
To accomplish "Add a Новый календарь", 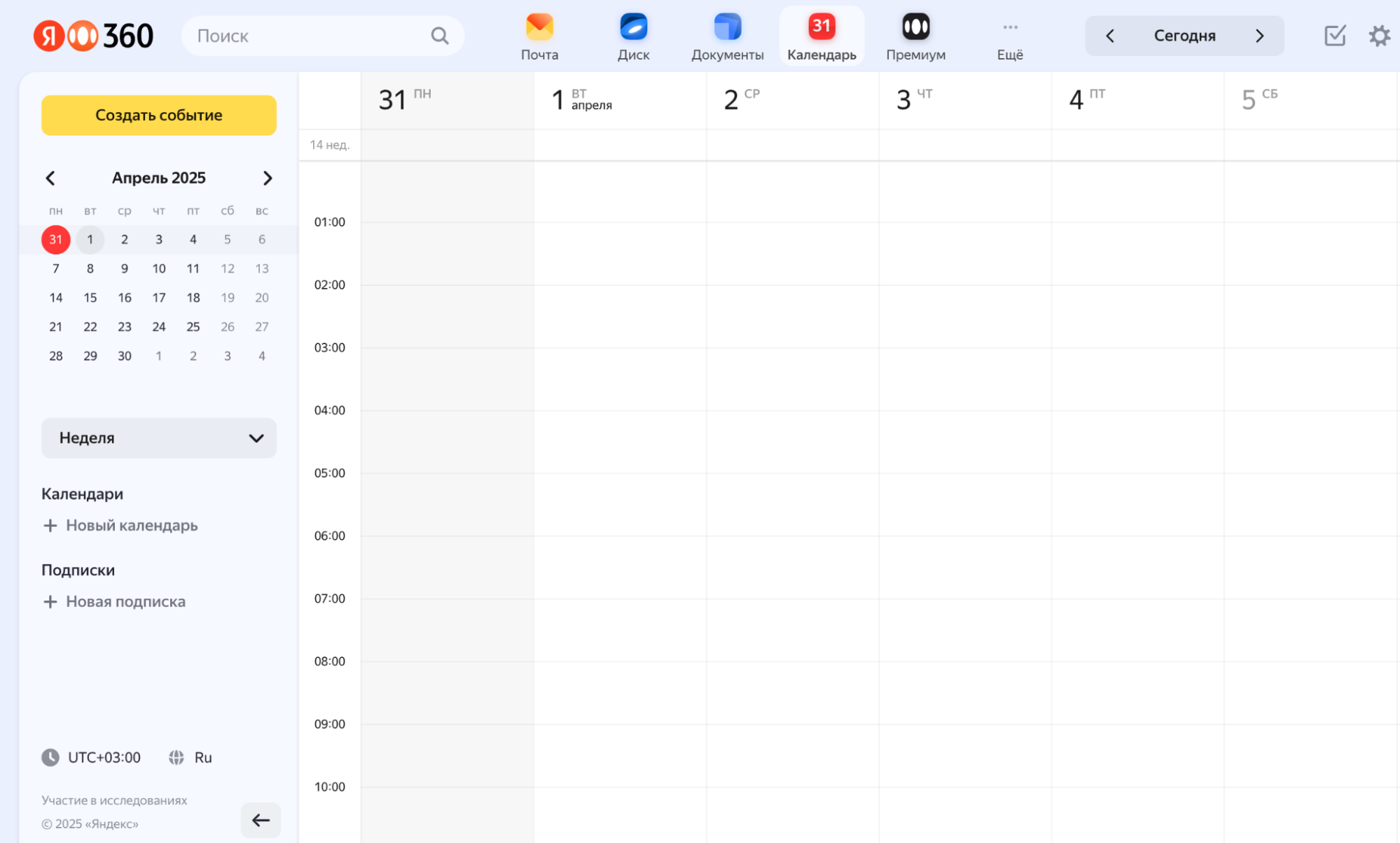I will pos(120,526).
